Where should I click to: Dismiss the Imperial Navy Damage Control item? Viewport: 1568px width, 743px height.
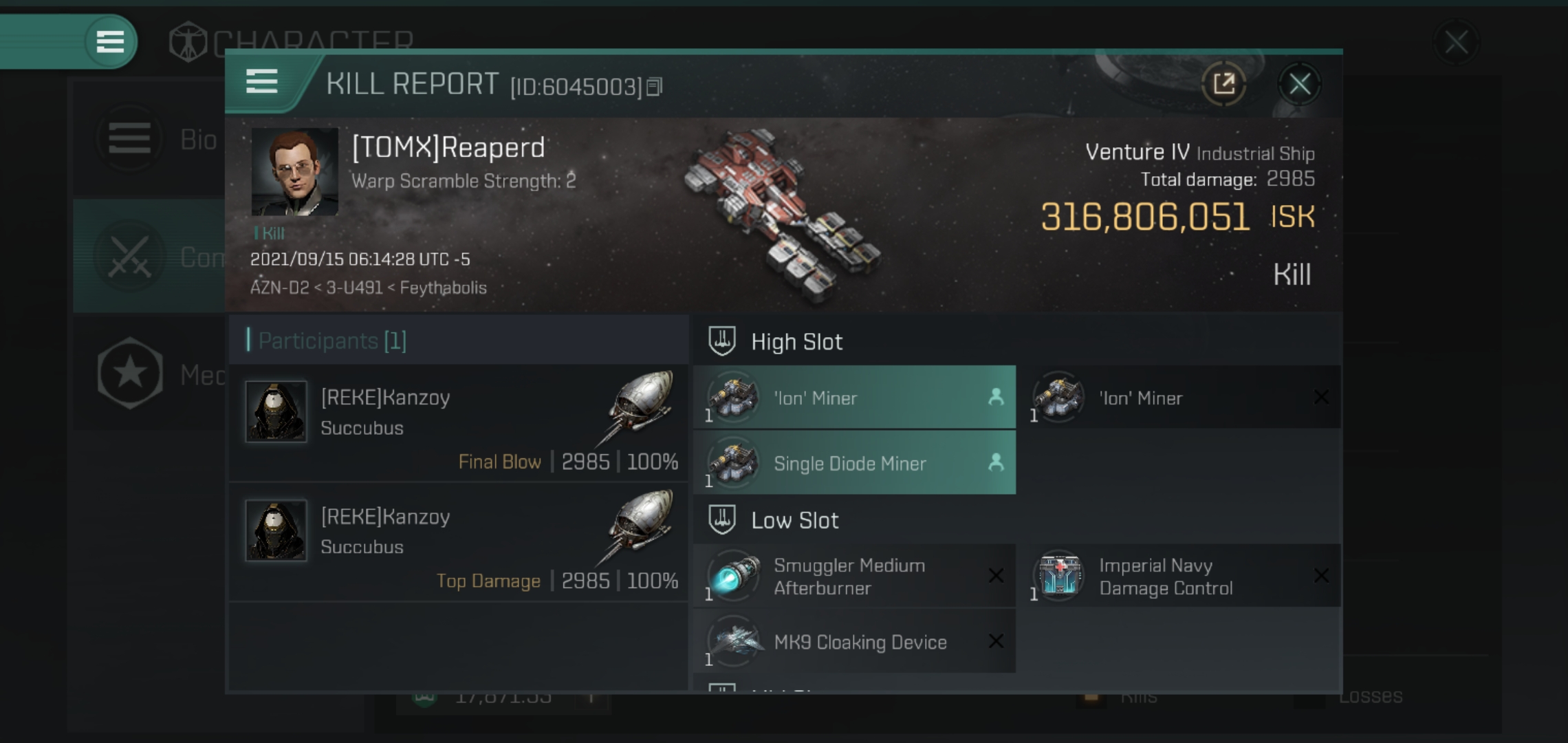click(x=1321, y=576)
